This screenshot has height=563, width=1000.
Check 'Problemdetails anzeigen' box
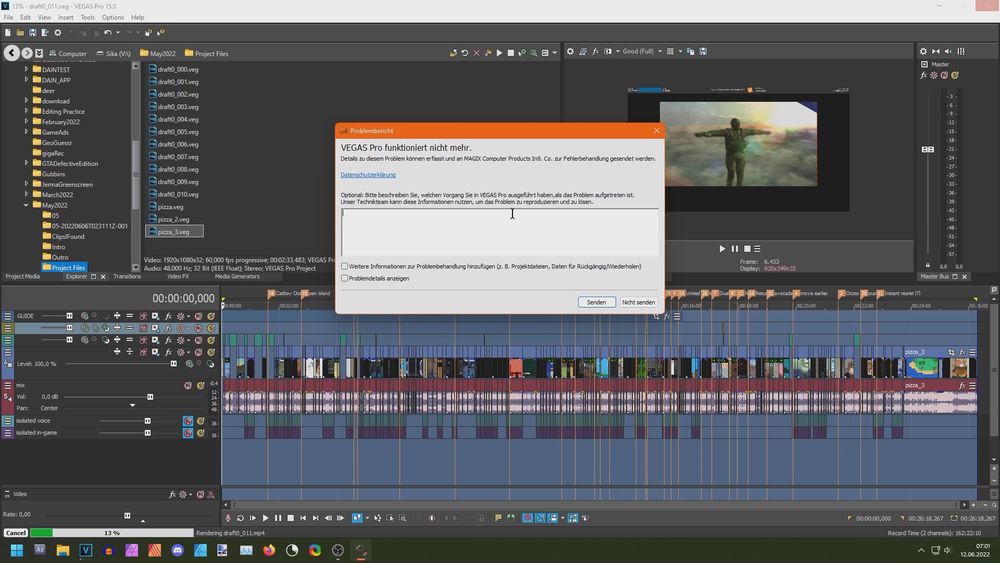[x=344, y=279]
